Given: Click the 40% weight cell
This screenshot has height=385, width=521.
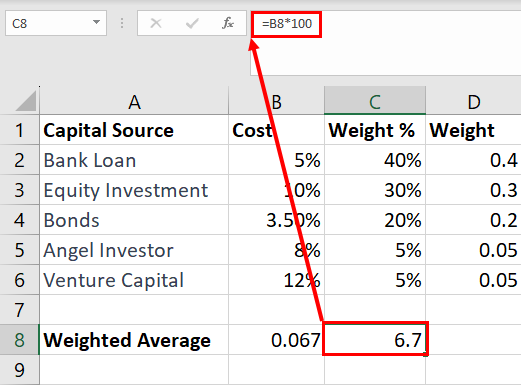Looking at the screenshot, I should point(375,160).
